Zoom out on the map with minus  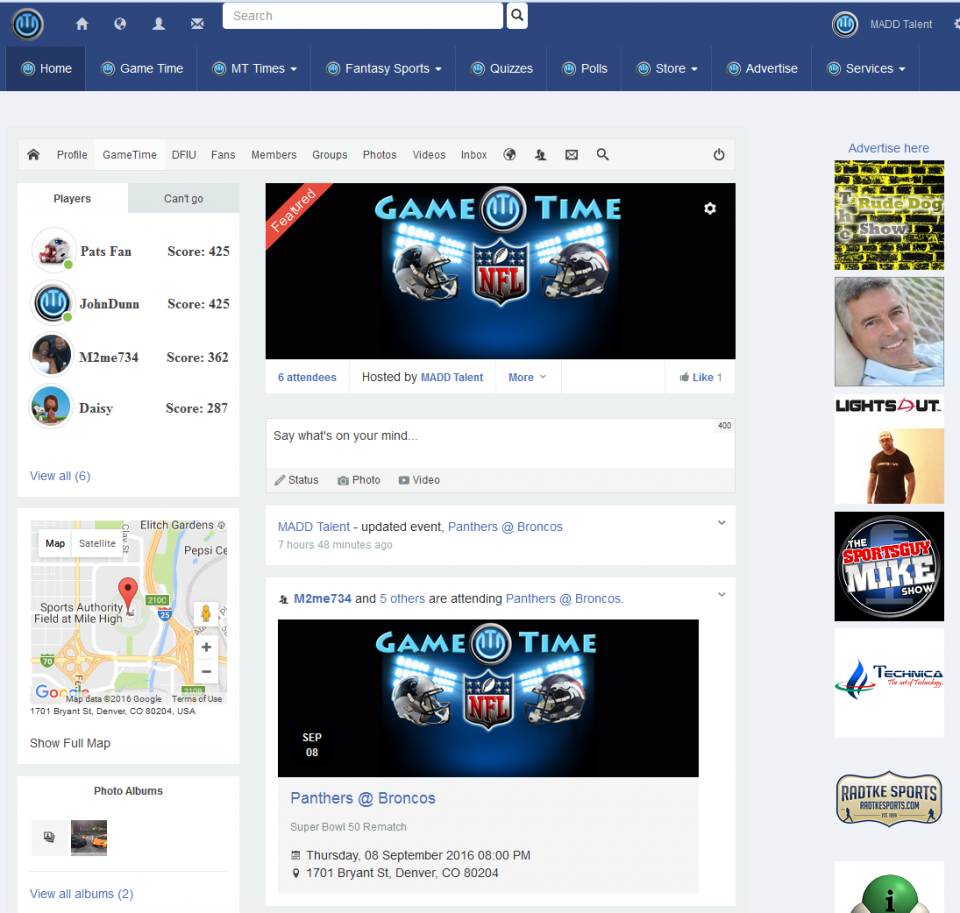coord(206,672)
